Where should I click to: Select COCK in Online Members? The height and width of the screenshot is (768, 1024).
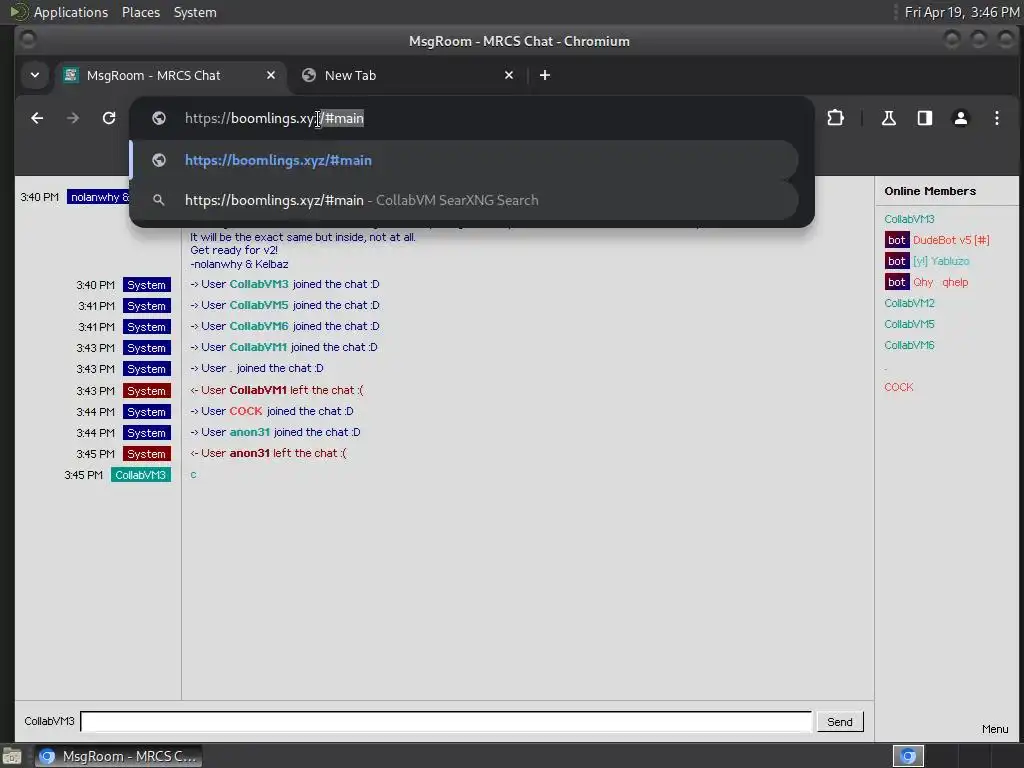coord(899,387)
